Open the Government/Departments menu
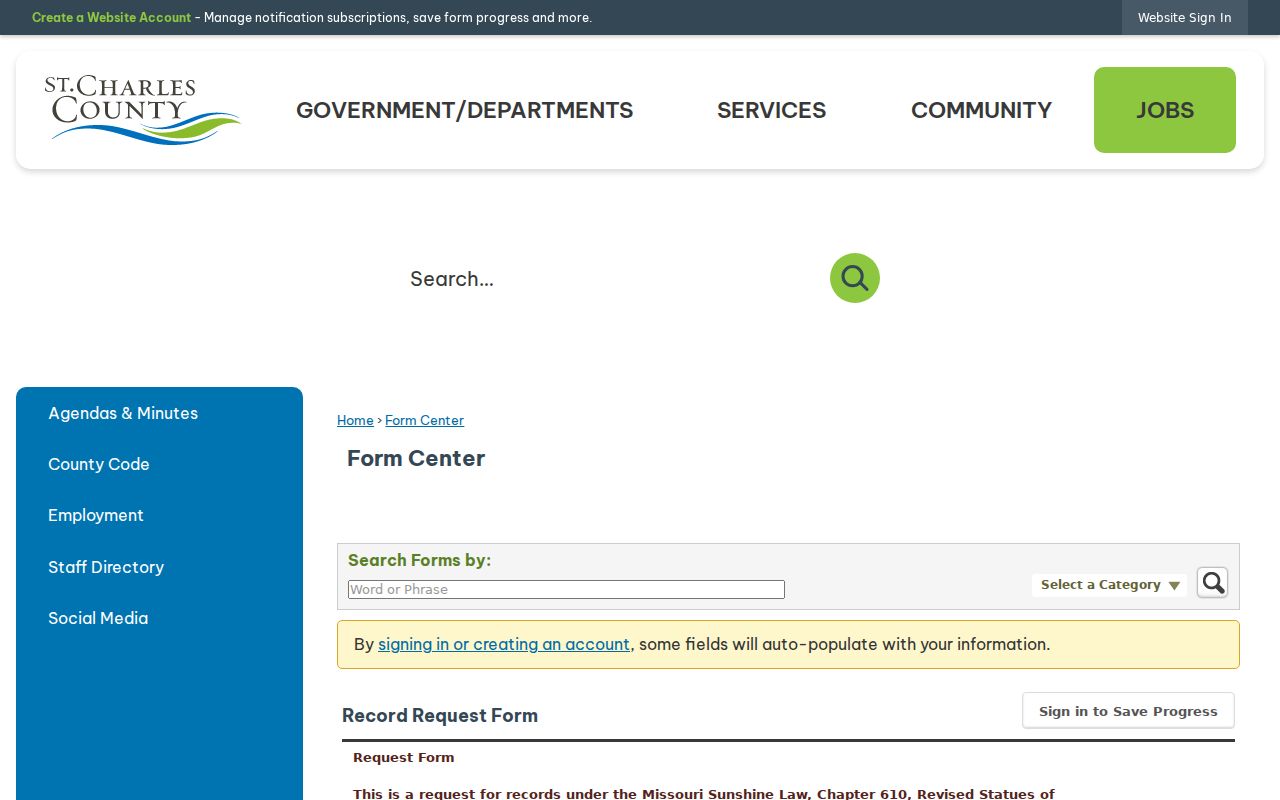This screenshot has height=800, width=1280. 465,110
